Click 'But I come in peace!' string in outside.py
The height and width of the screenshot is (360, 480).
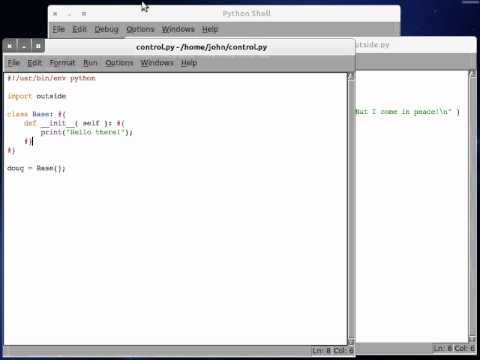point(403,112)
